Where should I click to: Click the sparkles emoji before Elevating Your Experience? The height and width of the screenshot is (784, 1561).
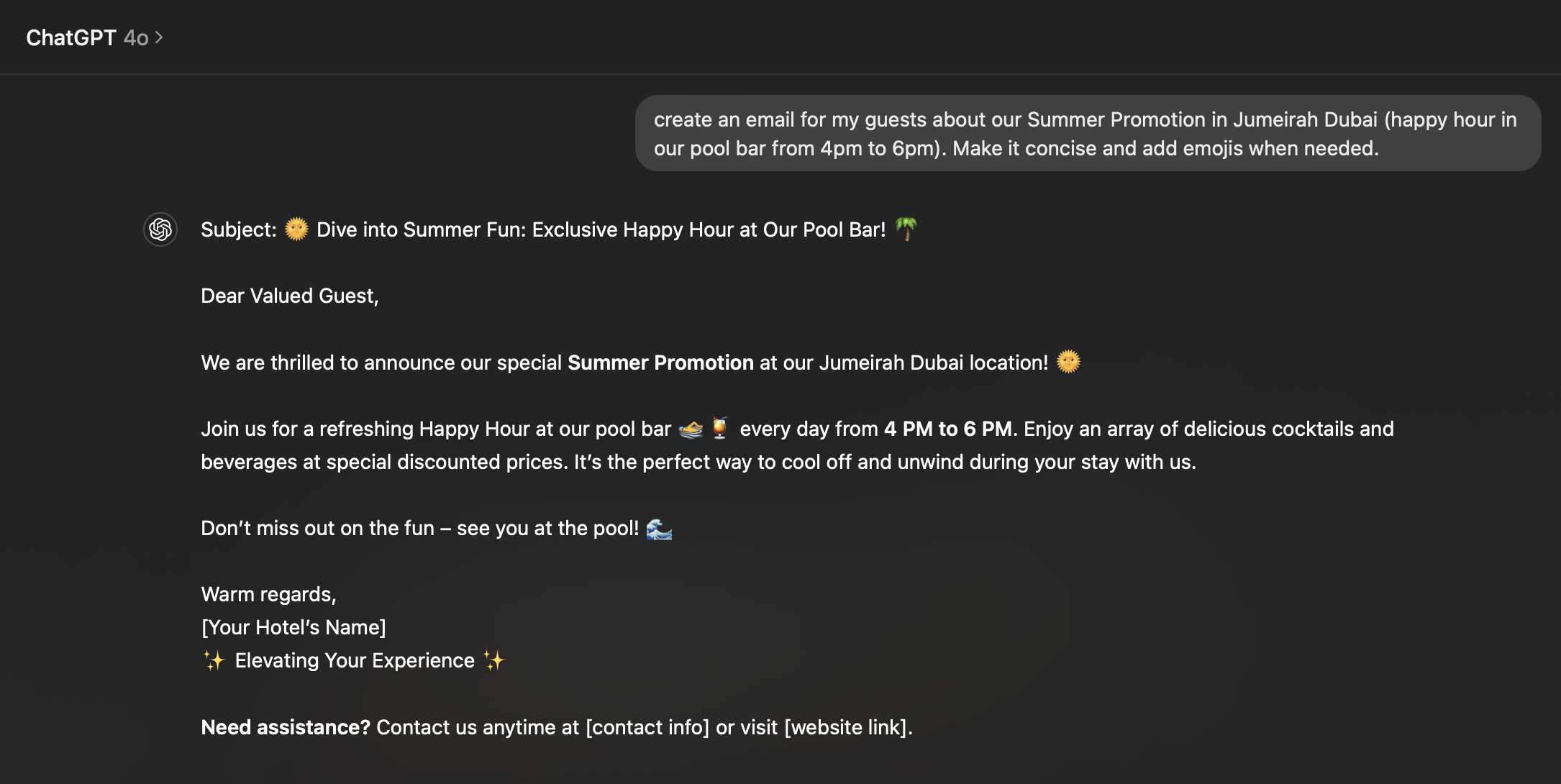point(214,660)
